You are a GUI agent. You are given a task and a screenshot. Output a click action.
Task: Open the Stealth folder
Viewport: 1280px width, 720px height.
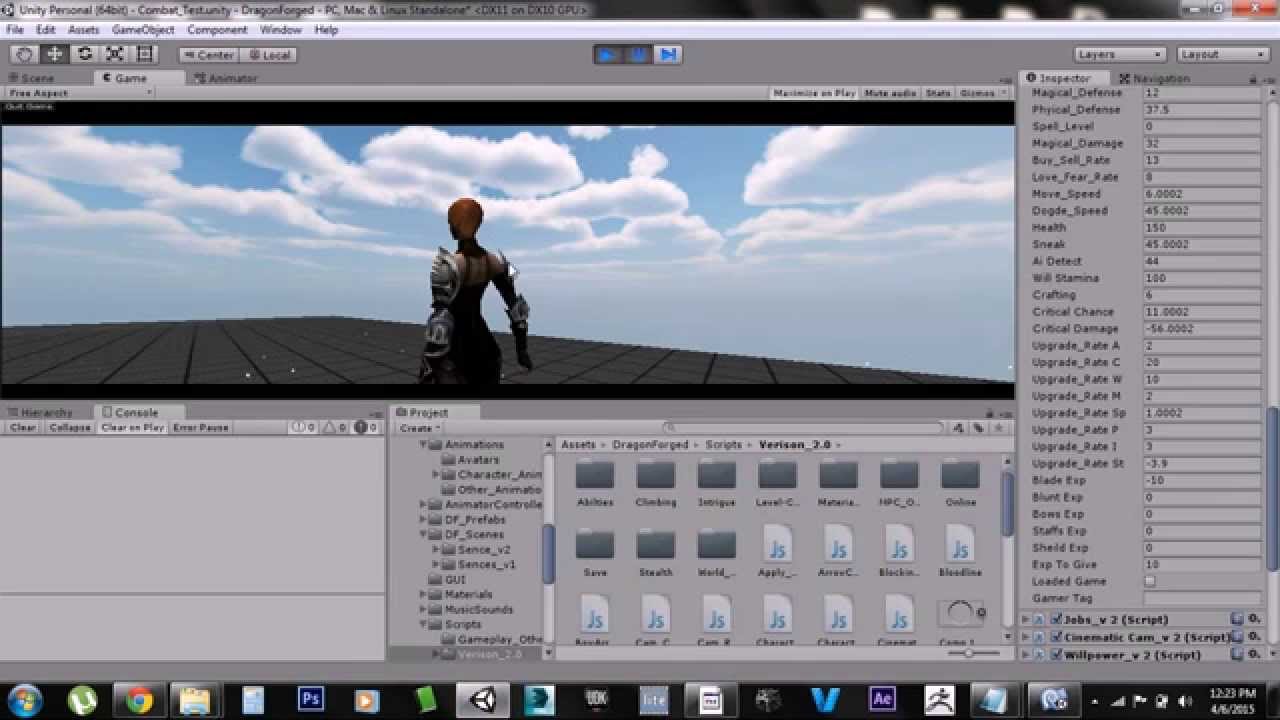point(656,554)
